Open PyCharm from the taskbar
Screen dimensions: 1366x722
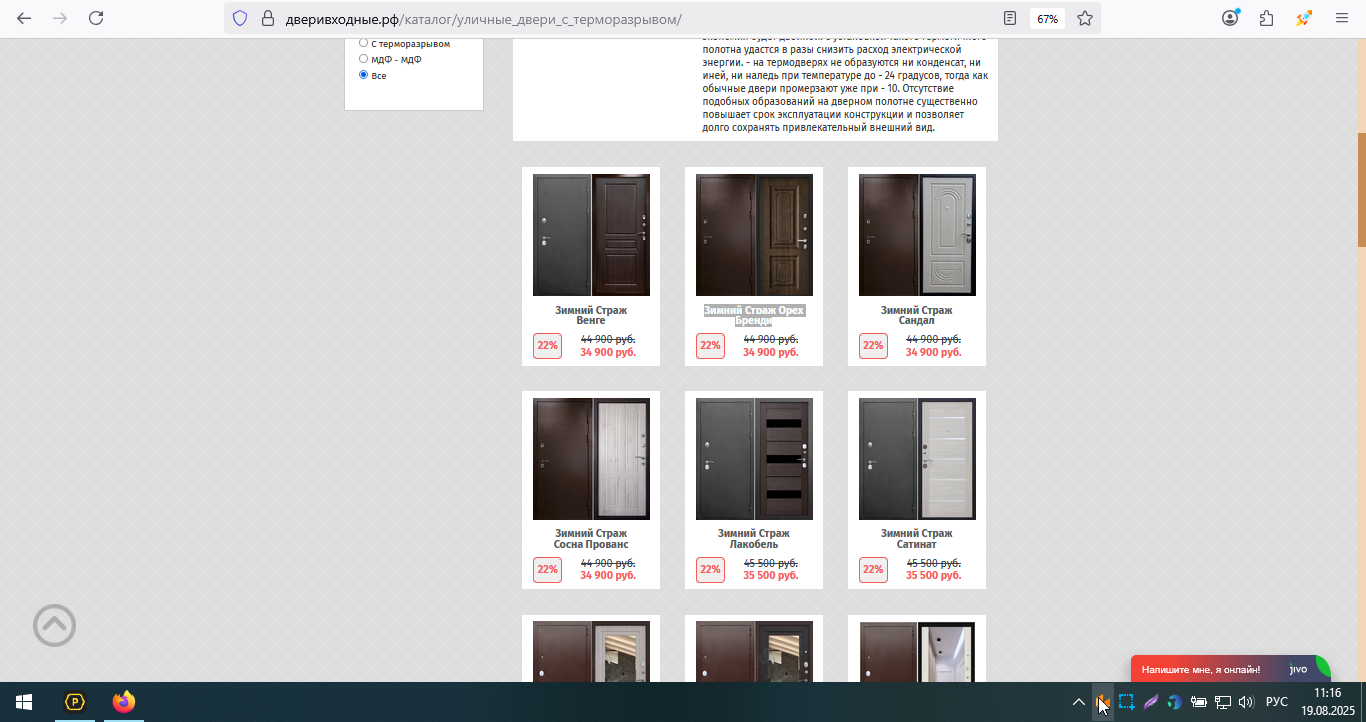click(x=75, y=702)
